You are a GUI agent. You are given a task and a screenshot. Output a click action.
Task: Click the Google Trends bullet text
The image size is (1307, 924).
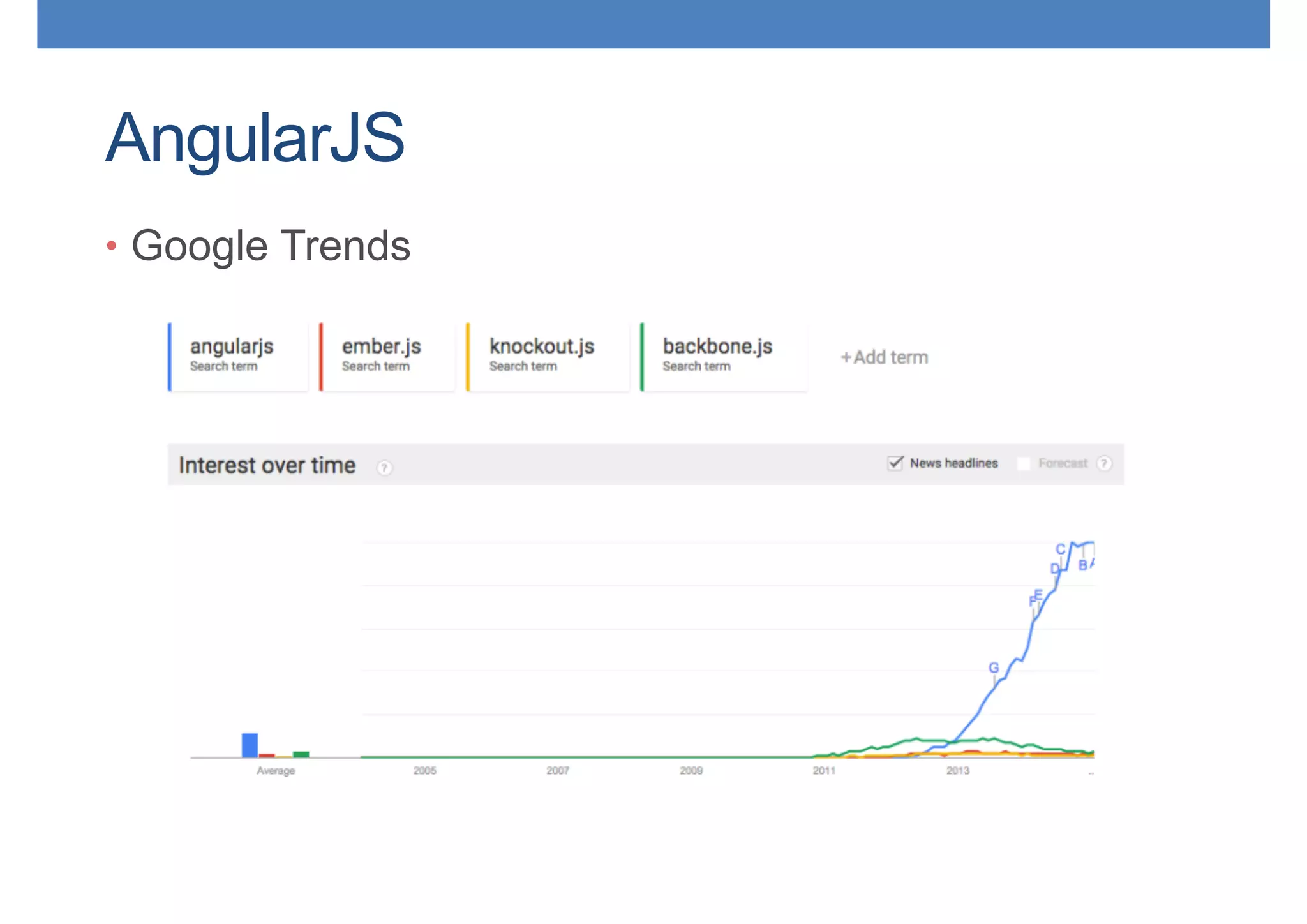click(x=271, y=246)
